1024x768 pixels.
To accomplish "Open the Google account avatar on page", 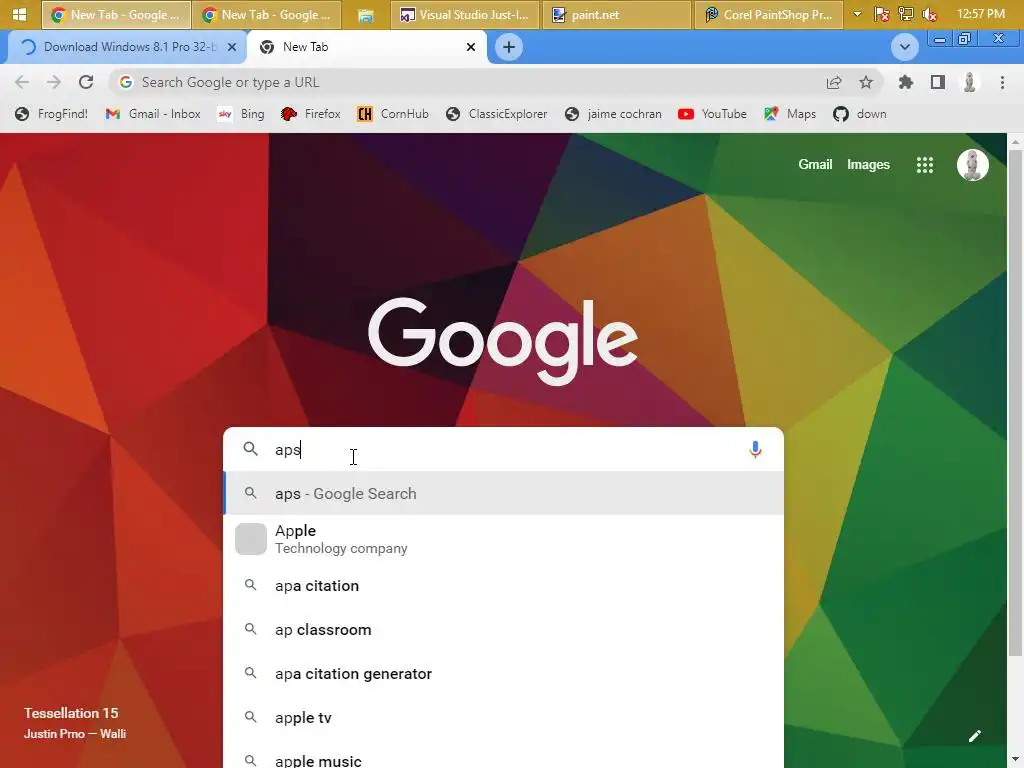I will click(x=972, y=165).
